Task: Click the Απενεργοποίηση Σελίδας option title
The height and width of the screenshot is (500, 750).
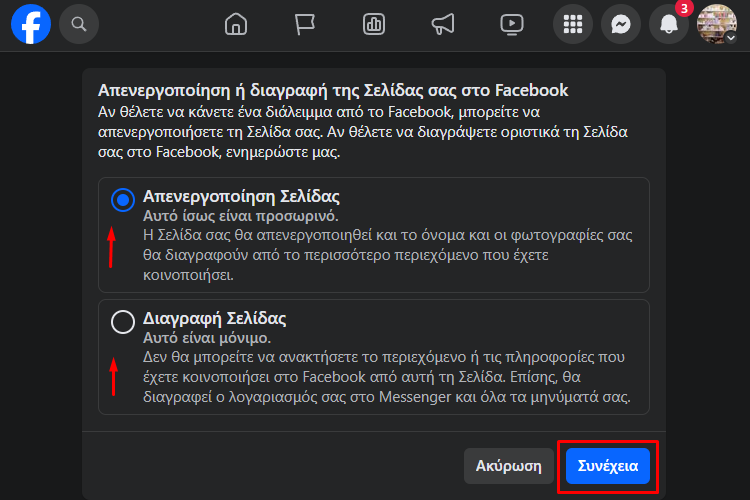Action: [241, 196]
